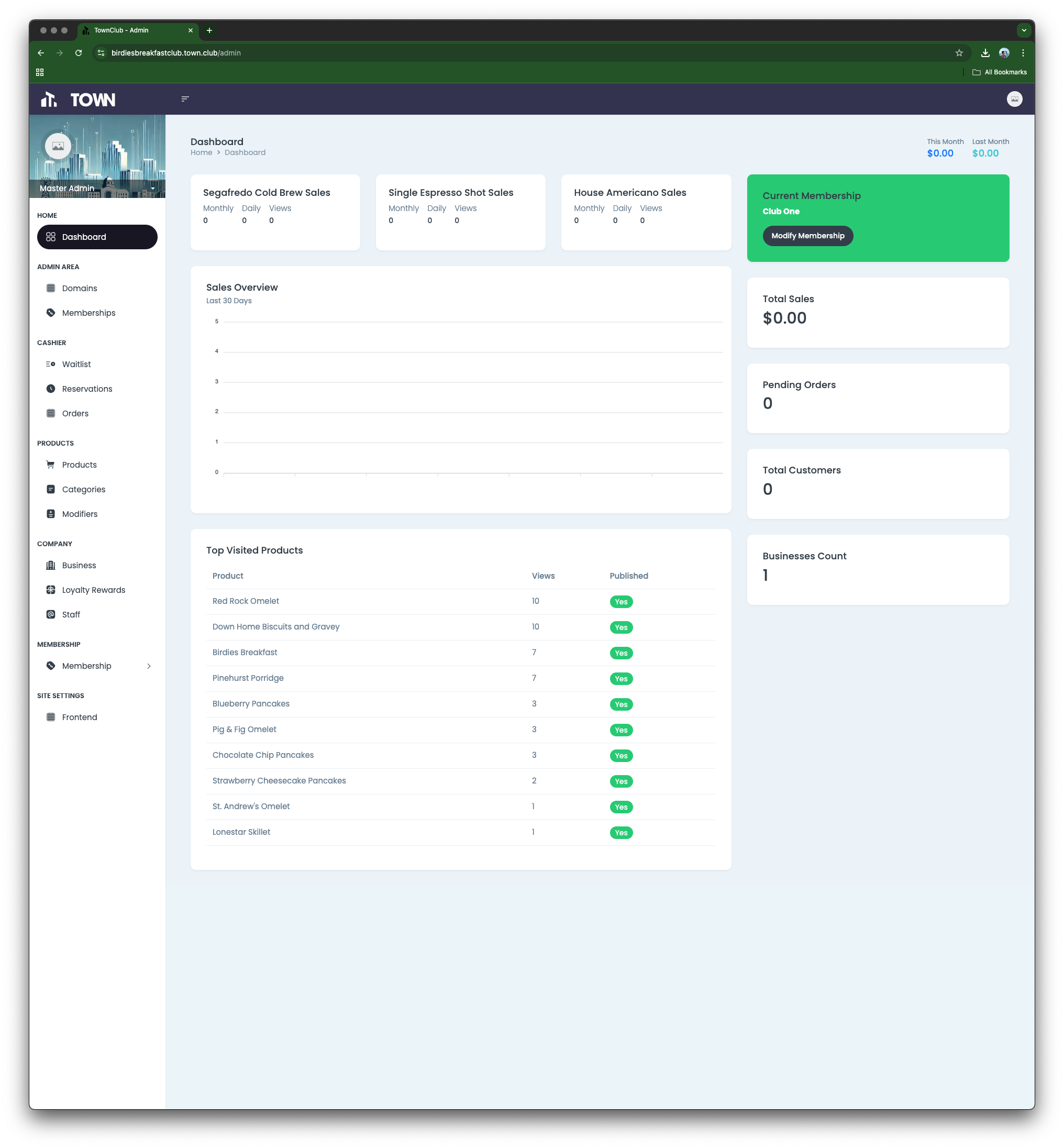Open Chrome downloads icon

click(985, 53)
